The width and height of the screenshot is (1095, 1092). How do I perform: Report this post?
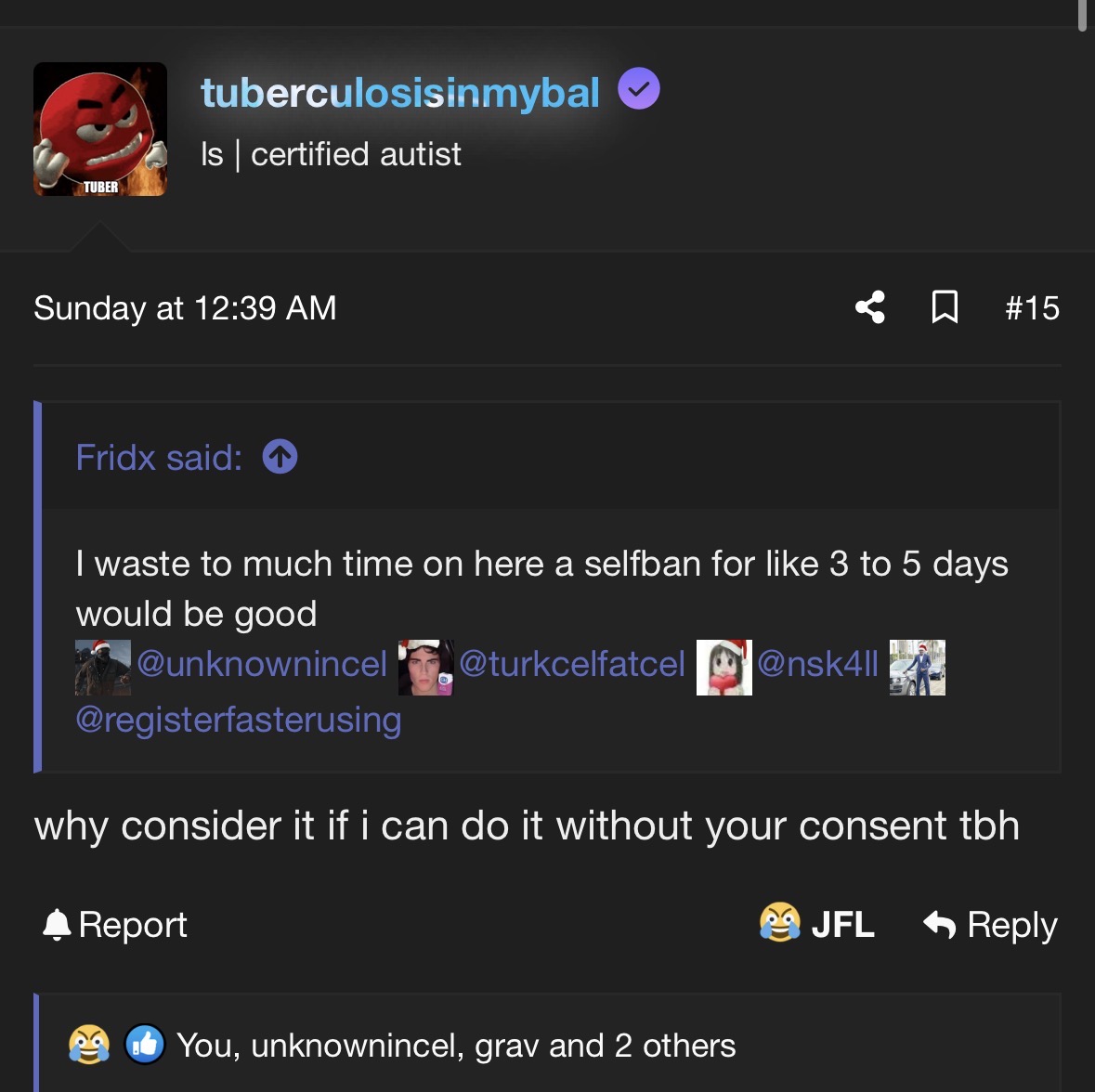(115, 925)
